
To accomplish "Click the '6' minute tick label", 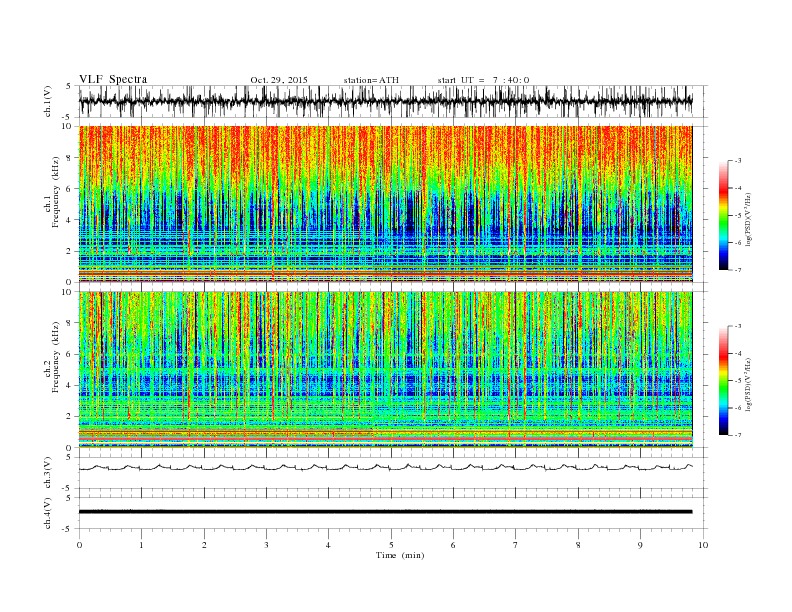I will pos(453,545).
